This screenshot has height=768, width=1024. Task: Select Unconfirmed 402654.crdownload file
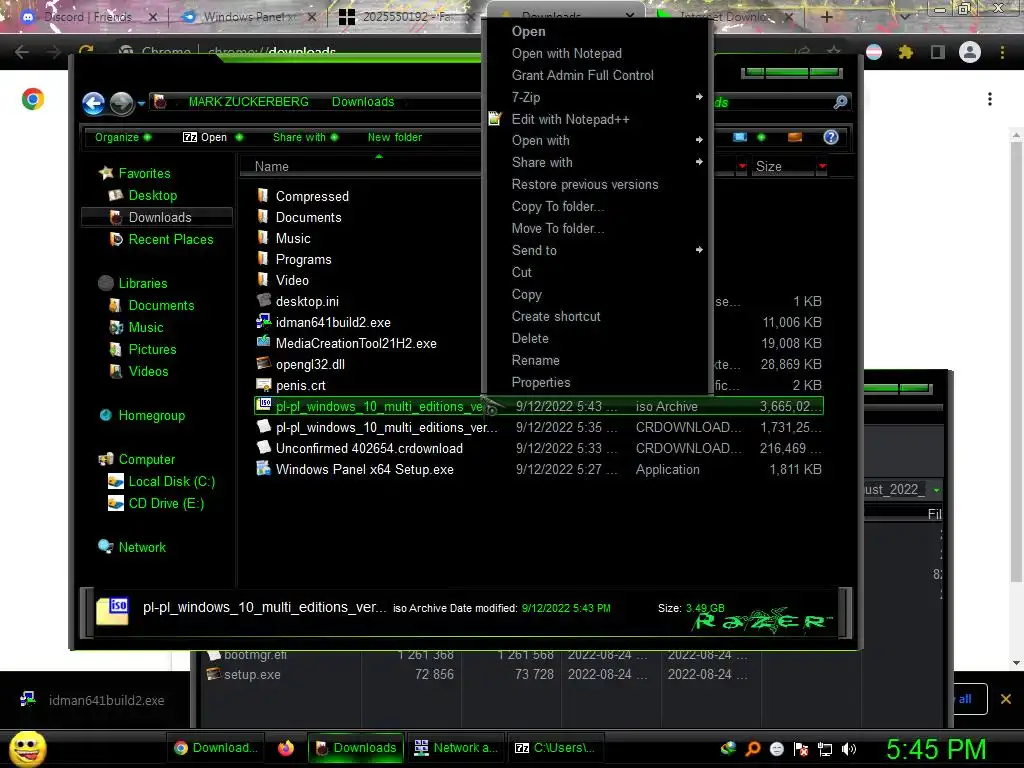click(x=360, y=448)
